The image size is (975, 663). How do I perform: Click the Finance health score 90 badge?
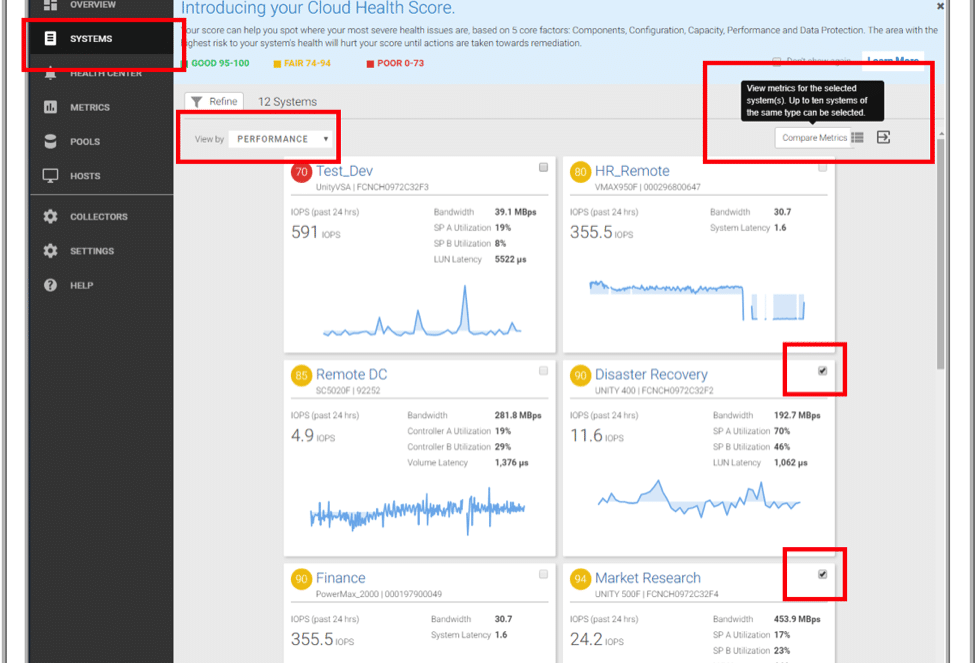click(301, 579)
